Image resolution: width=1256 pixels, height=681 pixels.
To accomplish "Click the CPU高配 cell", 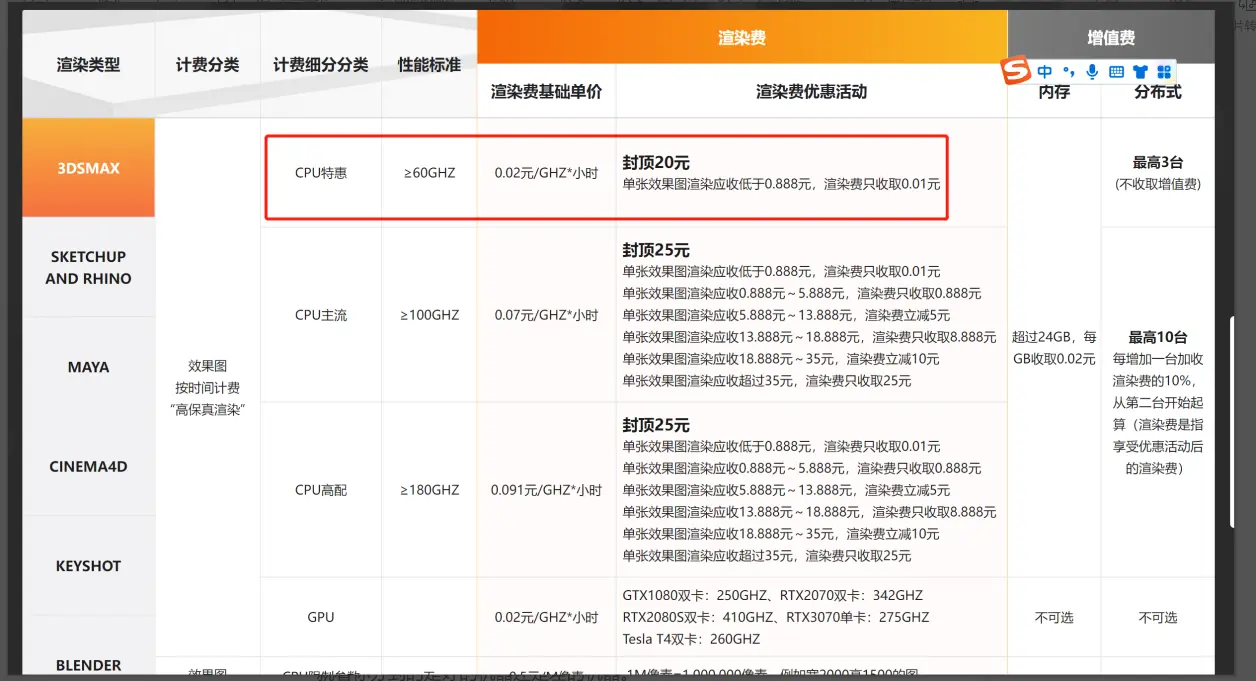I will pyautogui.click(x=321, y=490).
